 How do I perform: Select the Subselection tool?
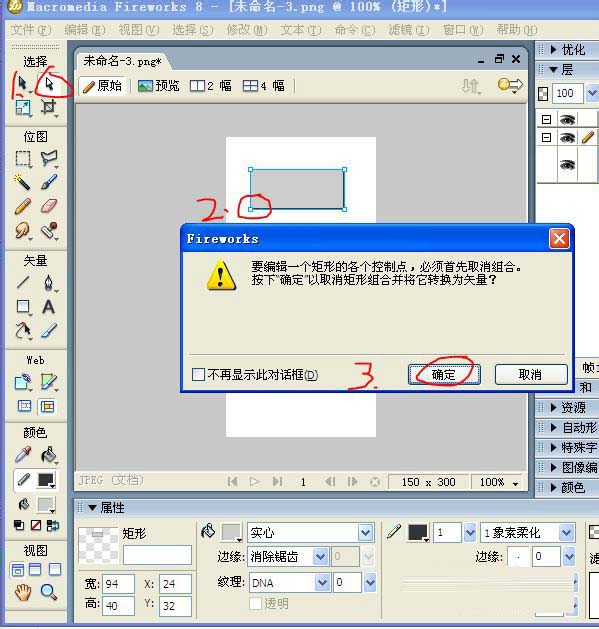tap(49, 84)
